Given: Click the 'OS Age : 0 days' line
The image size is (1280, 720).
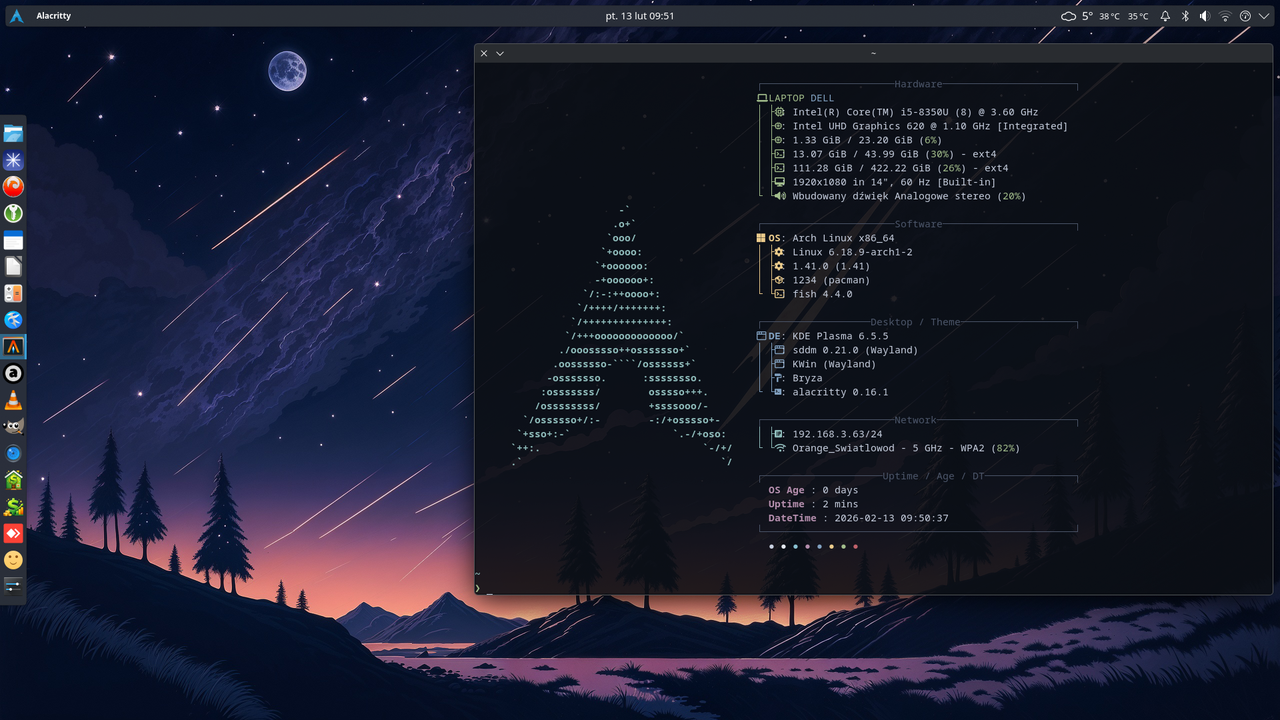Looking at the screenshot, I should [813, 490].
